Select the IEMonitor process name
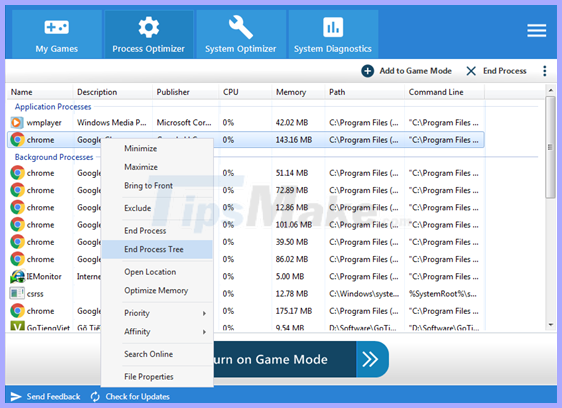562x408 pixels. [x=44, y=276]
